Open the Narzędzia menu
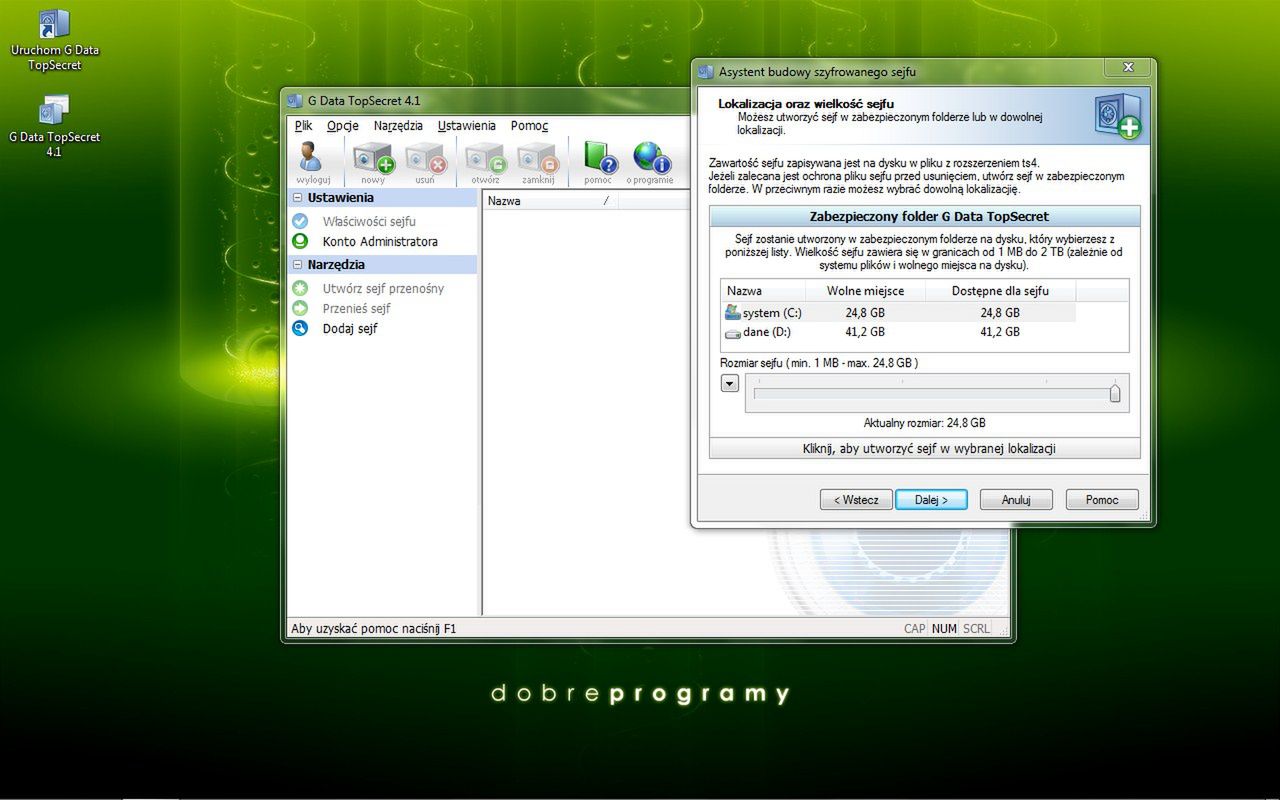This screenshot has height=800, width=1280. (x=398, y=126)
